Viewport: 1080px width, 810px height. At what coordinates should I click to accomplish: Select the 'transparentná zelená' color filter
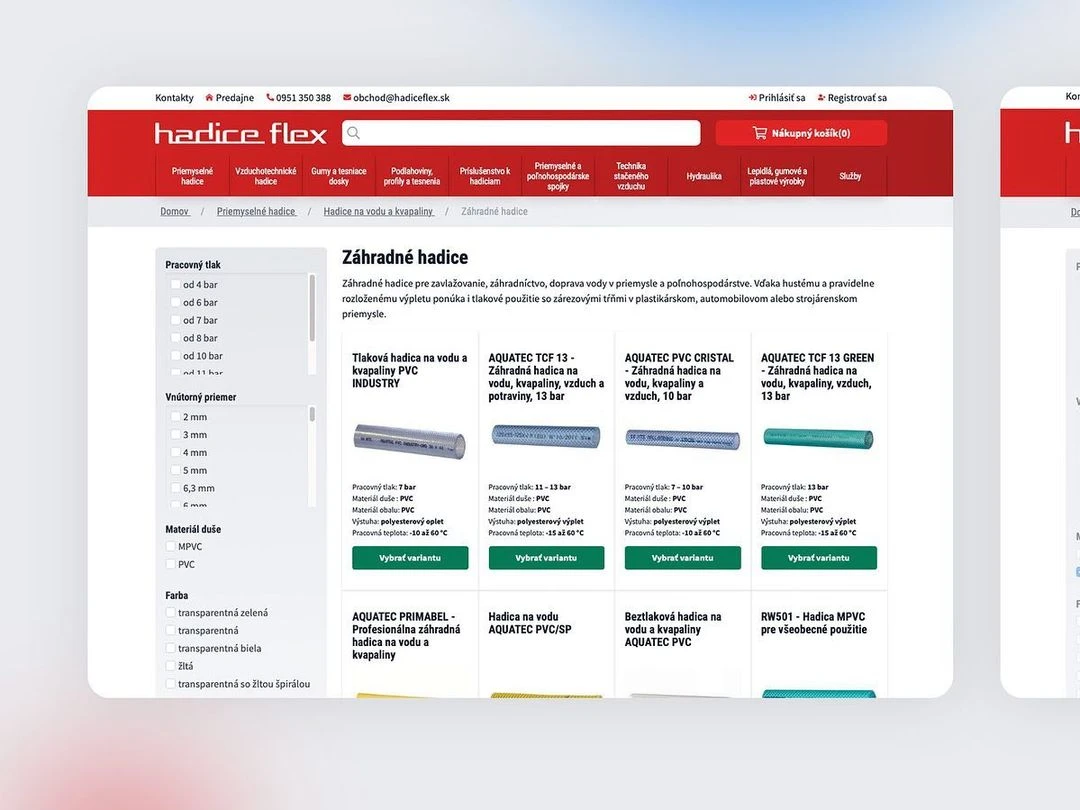pyautogui.click(x=171, y=613)
